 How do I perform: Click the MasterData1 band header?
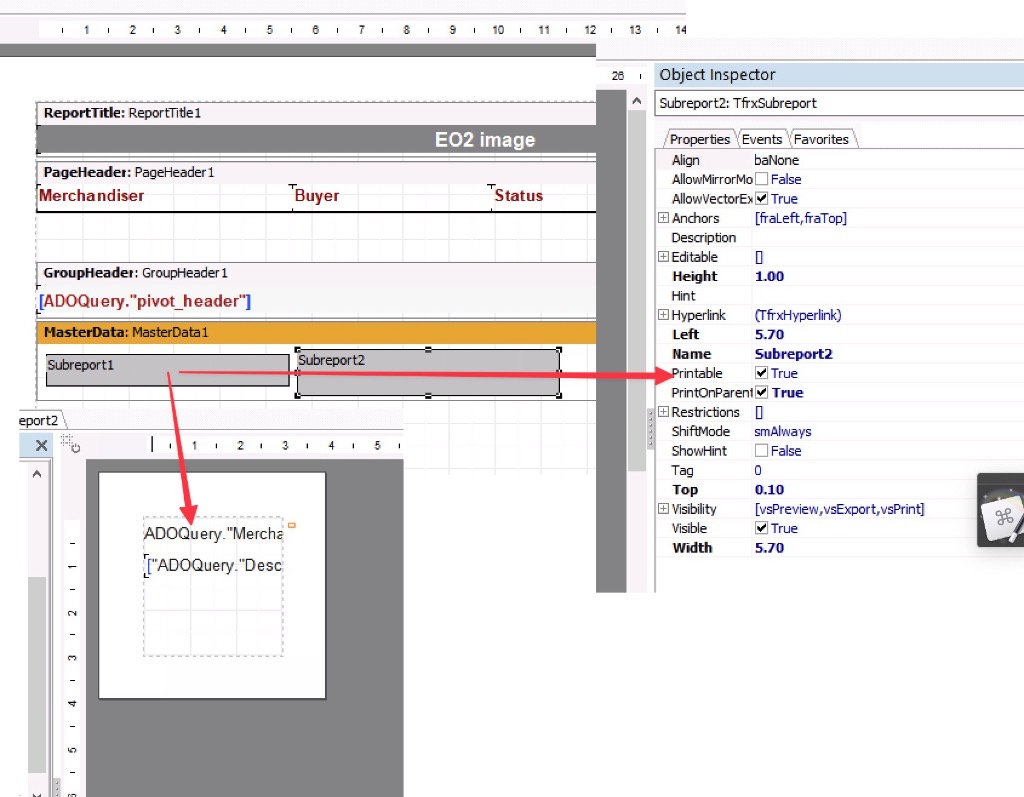317,332
